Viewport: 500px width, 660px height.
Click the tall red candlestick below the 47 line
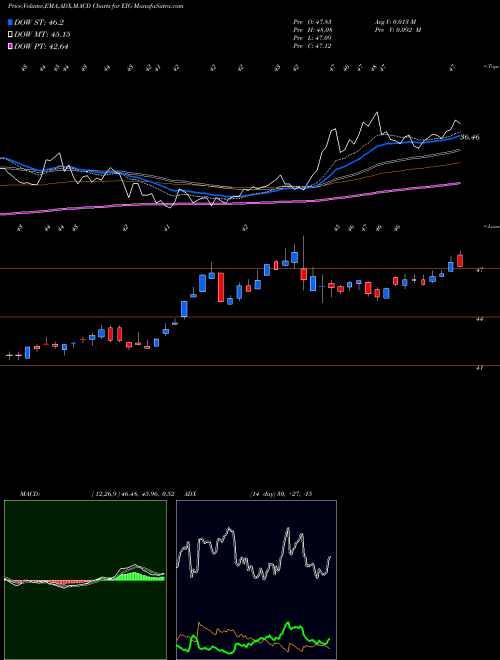tap(221, 287)
